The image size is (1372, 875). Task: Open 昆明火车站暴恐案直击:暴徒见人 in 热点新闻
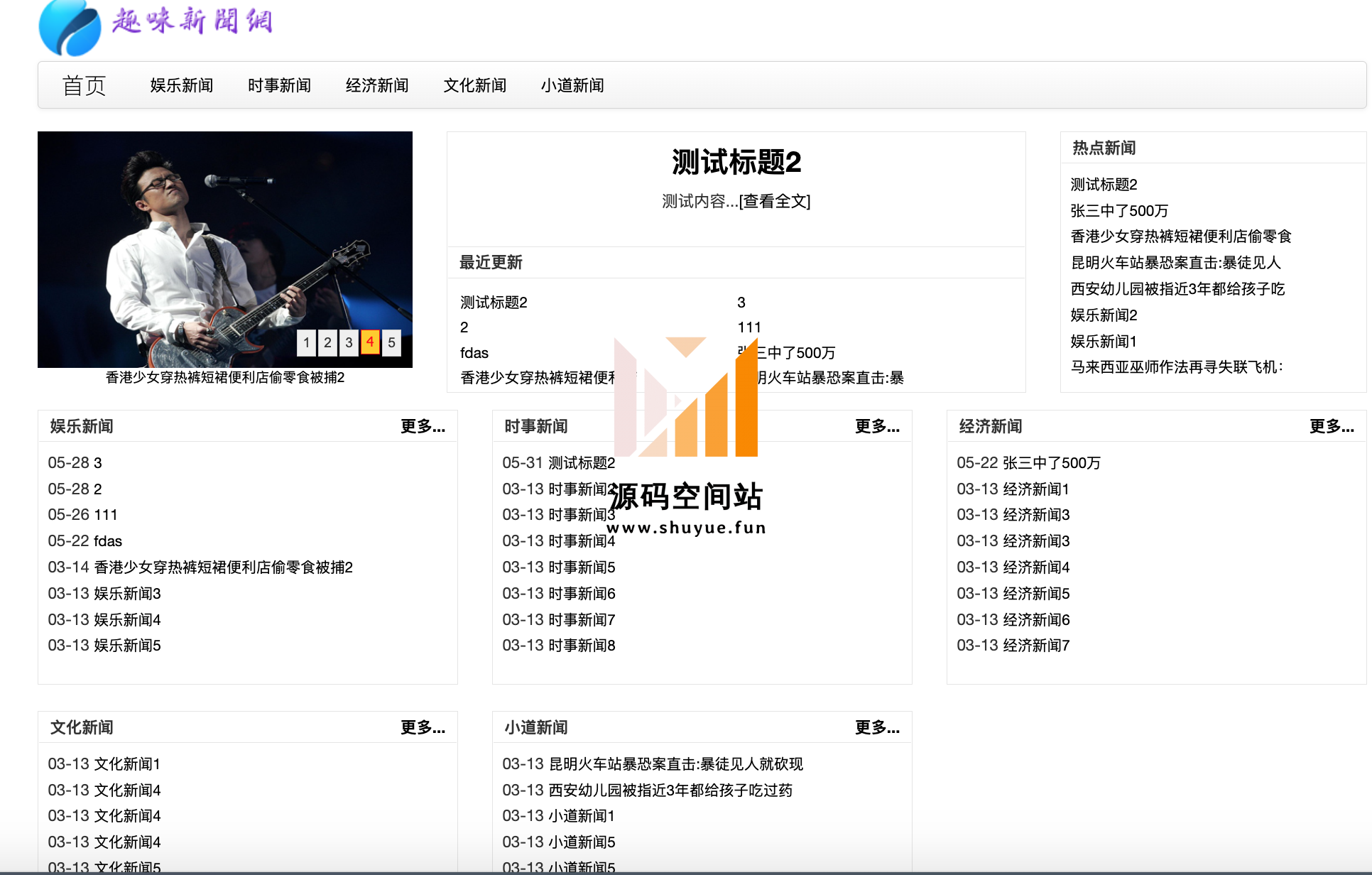[x=1176, y=263]
